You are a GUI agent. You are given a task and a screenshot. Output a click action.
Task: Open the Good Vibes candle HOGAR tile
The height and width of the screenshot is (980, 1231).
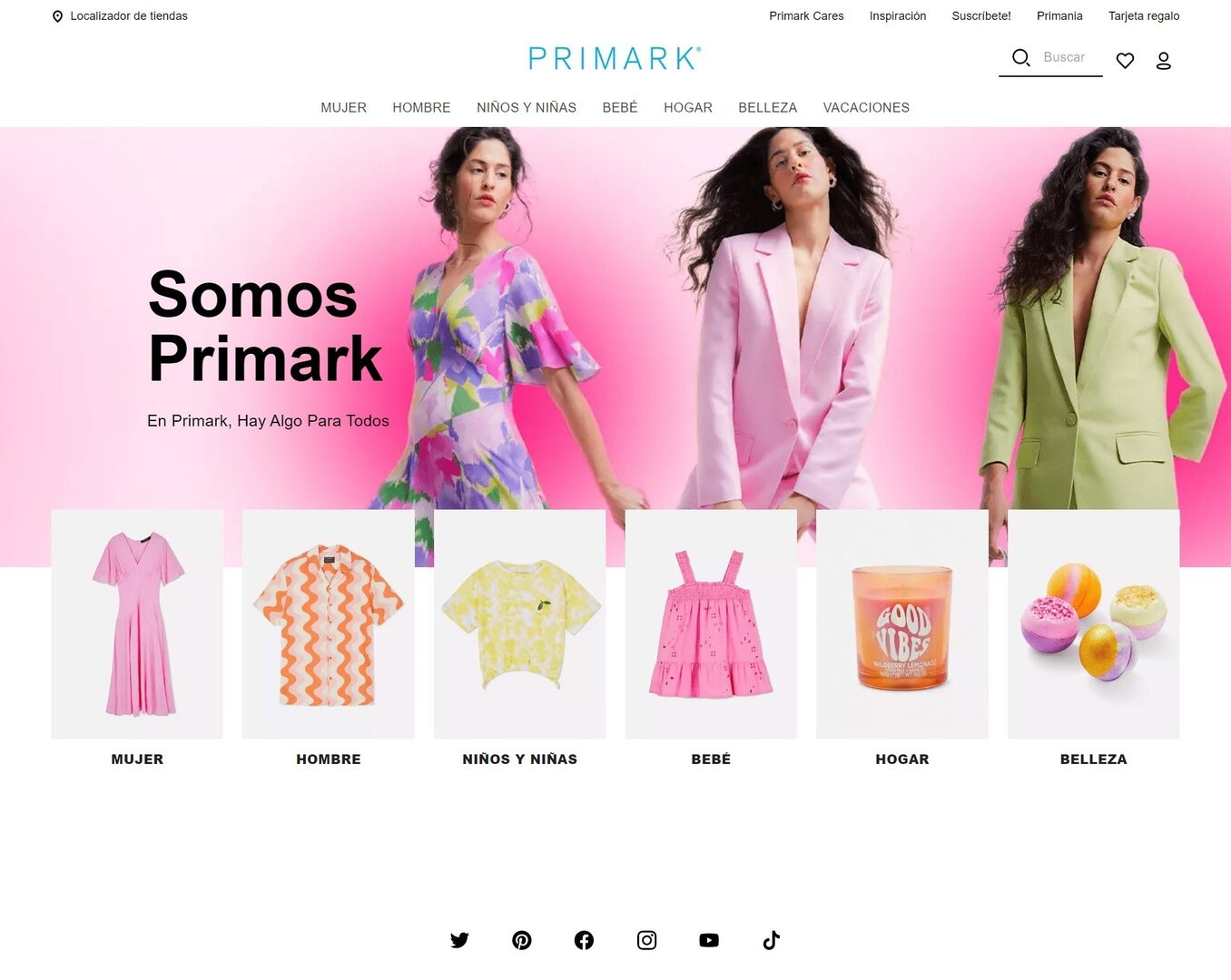902,624
